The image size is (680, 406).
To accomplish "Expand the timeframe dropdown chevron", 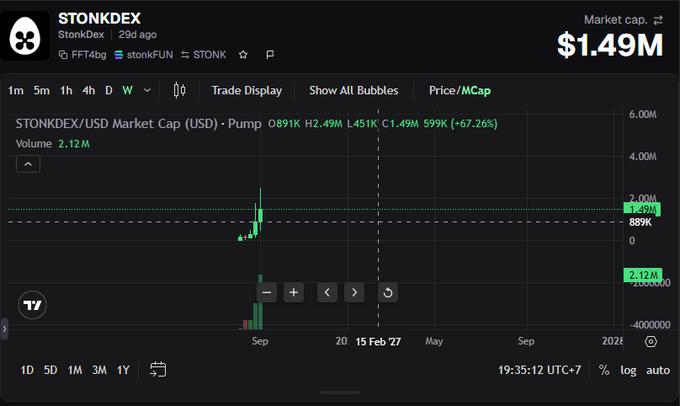I will tap(147, 90).
